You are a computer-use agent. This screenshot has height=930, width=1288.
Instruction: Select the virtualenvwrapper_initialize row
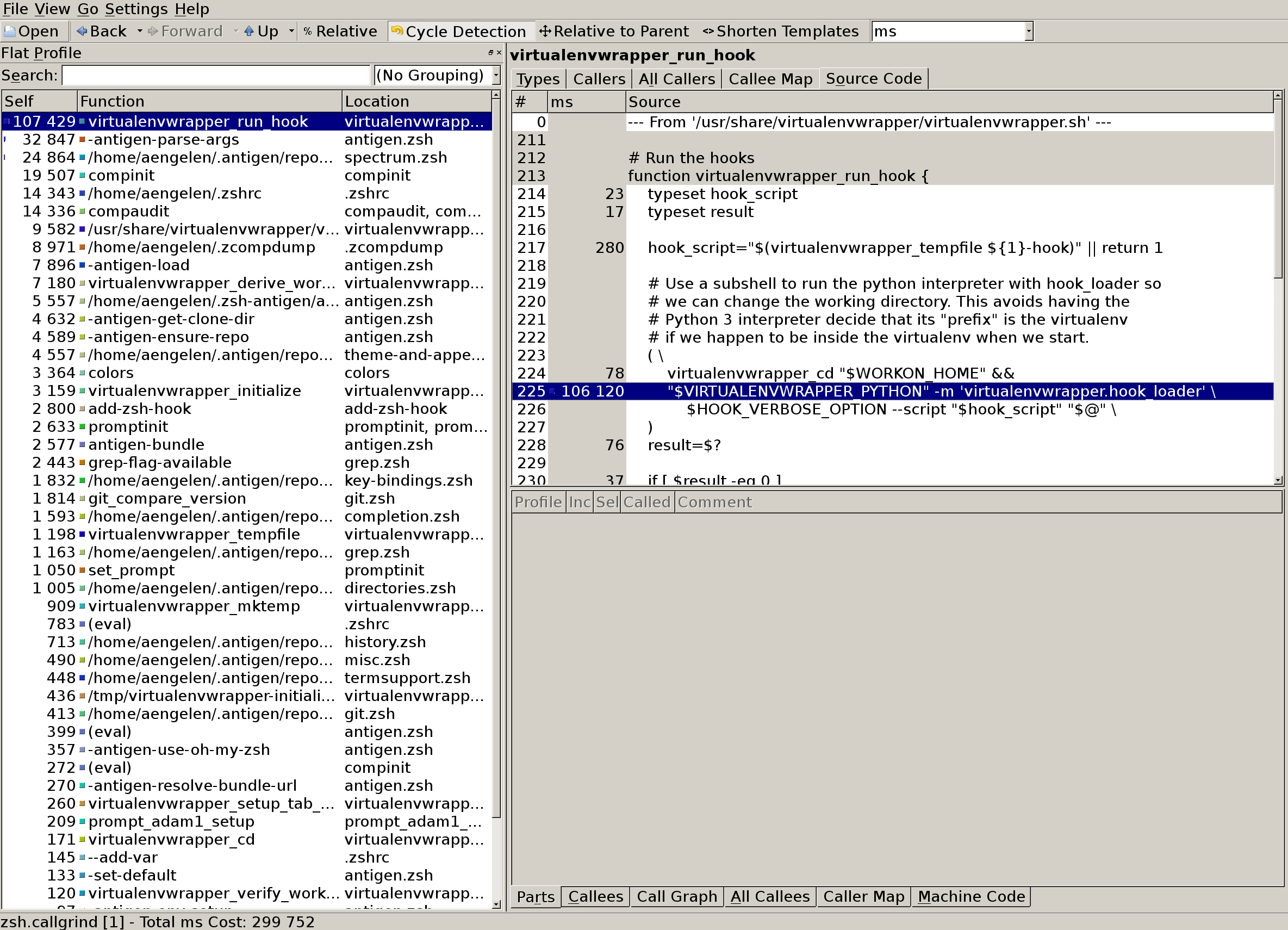(246, 390)
